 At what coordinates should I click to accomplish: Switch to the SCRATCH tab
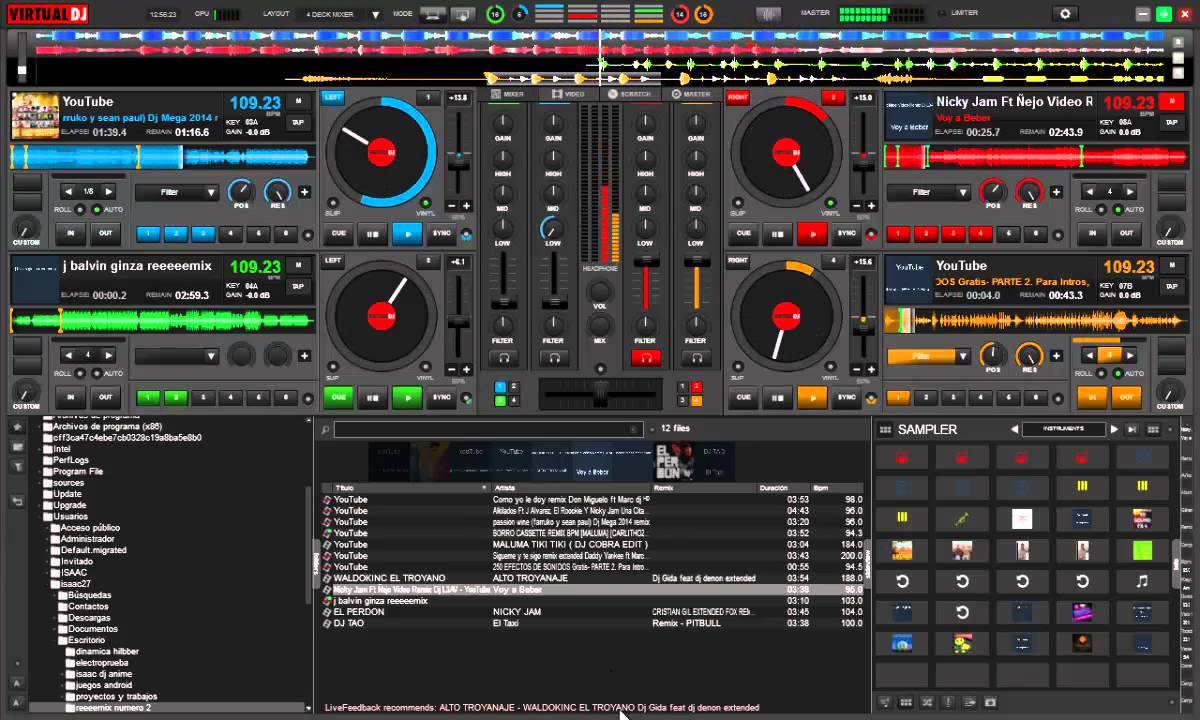click(x=630, y=94)
